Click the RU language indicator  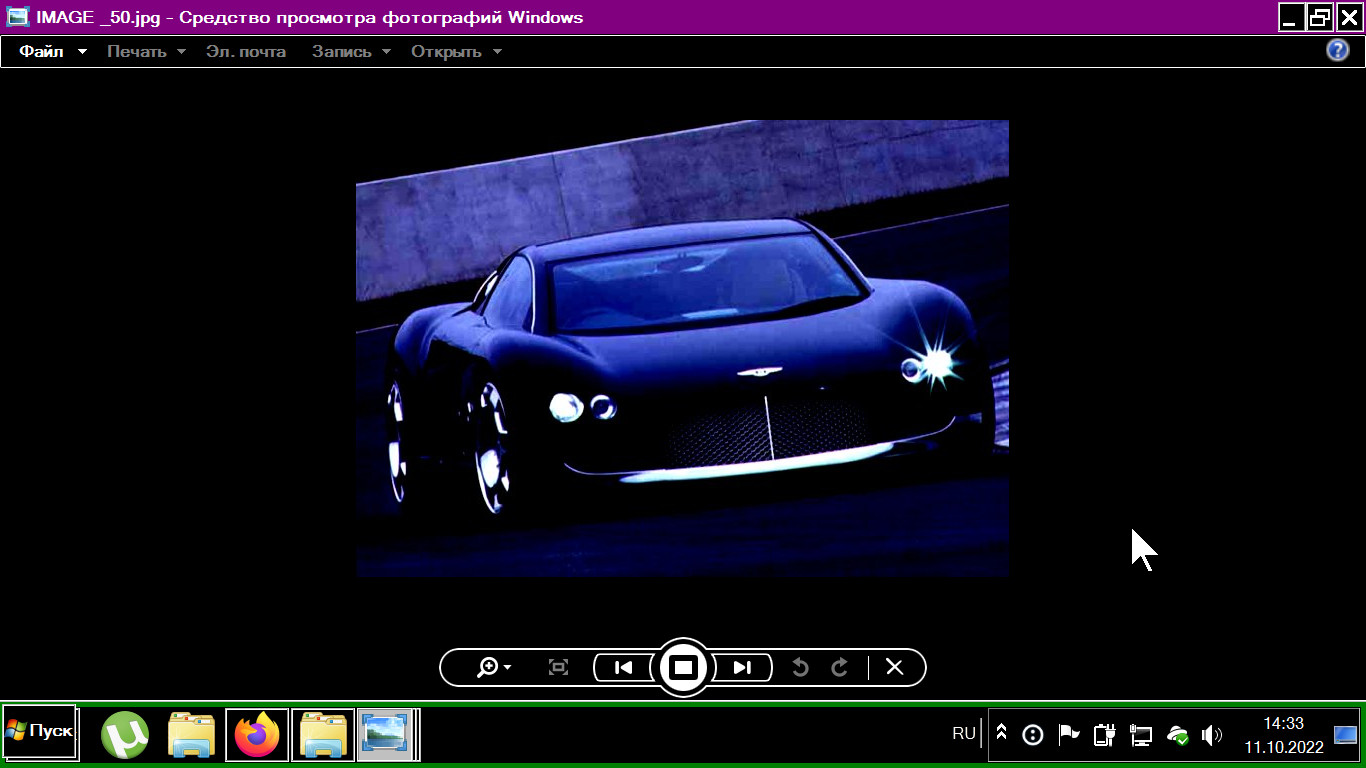(x=964, y=733)
